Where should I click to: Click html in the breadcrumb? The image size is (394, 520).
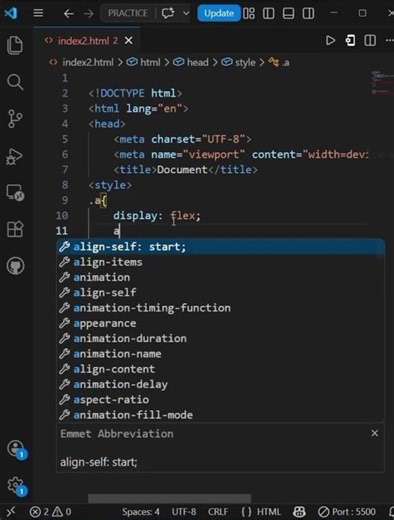(144, 62)
